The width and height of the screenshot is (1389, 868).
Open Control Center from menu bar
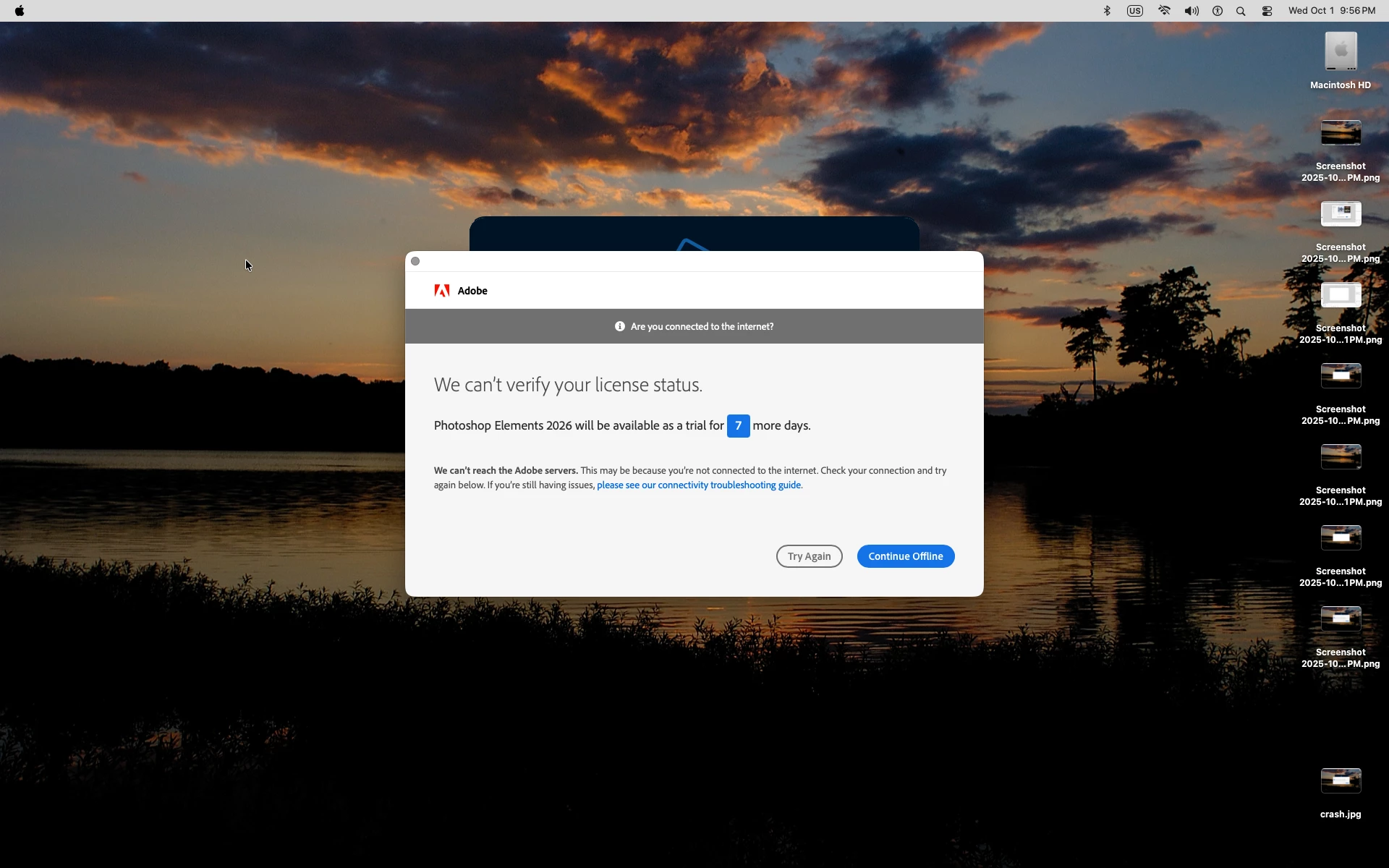pos(1267,11)
